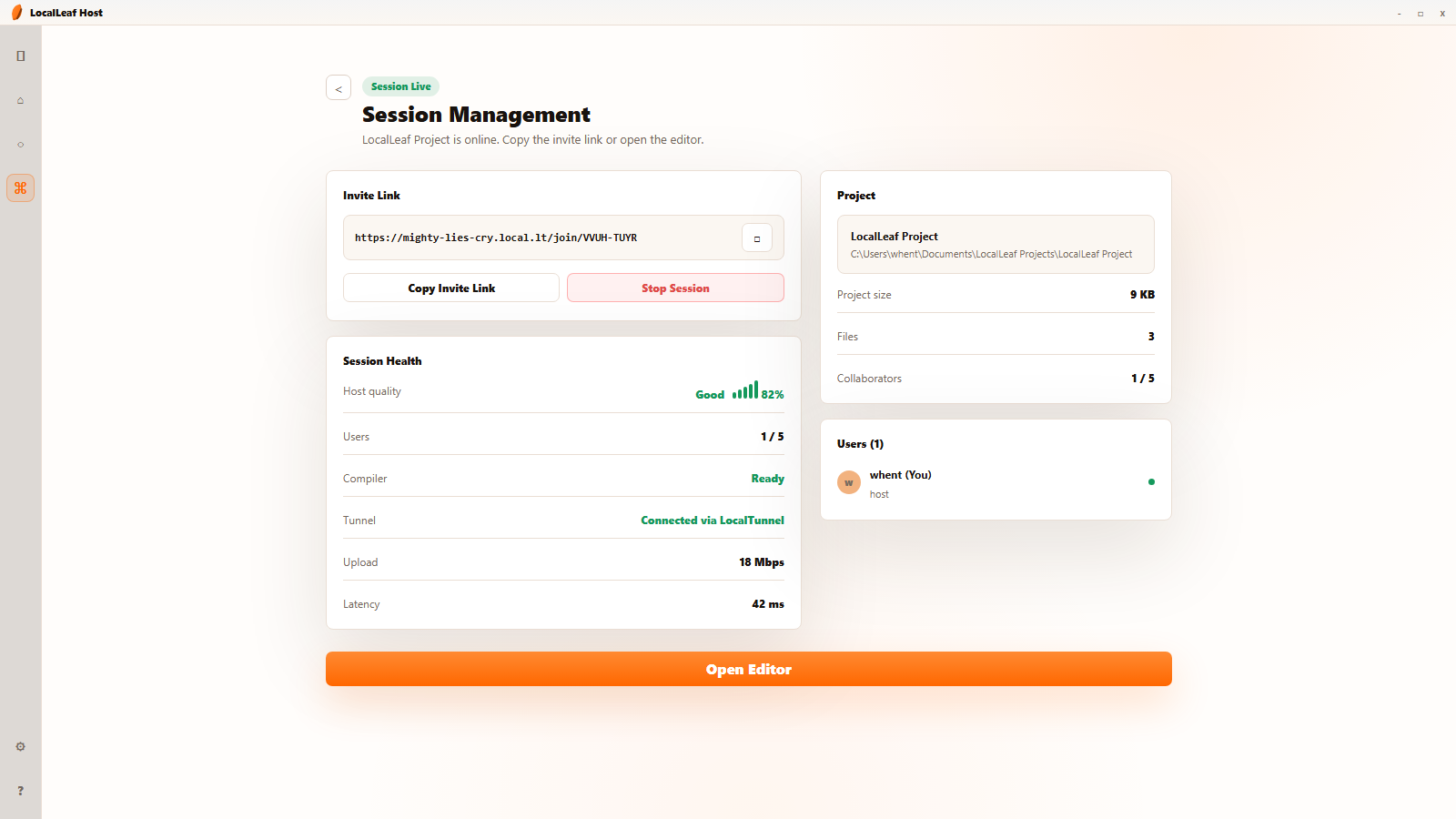Click the 'Connected via LocalTunnel' status
The width and height of the screenshot is (1456, 819).
pos(713,521)
